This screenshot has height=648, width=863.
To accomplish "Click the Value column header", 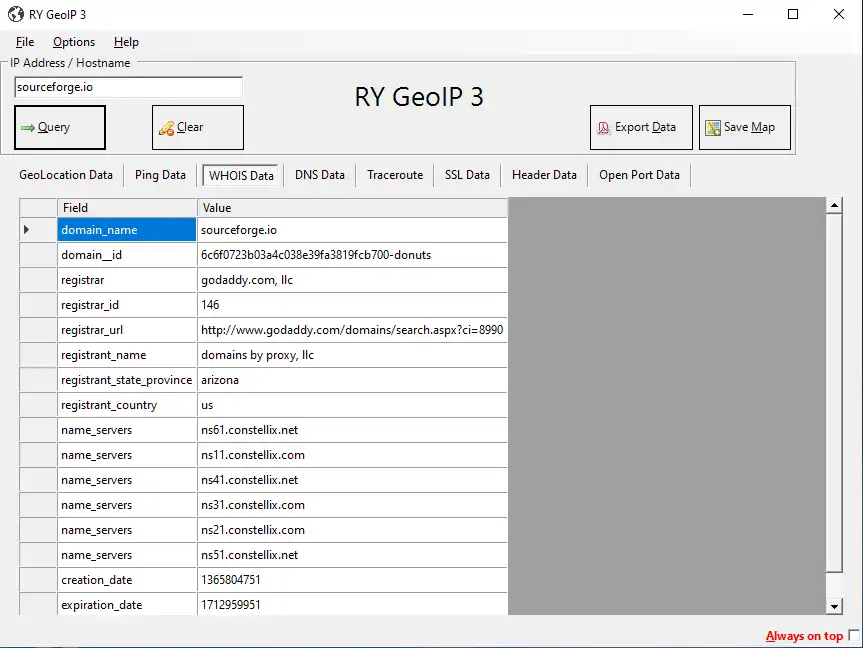I will coord(352,208).
